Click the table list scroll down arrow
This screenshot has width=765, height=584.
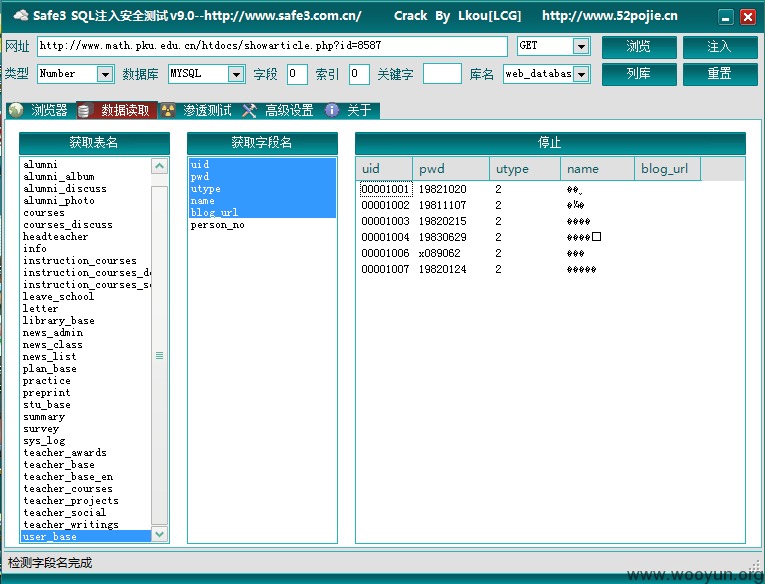point(160,534)
